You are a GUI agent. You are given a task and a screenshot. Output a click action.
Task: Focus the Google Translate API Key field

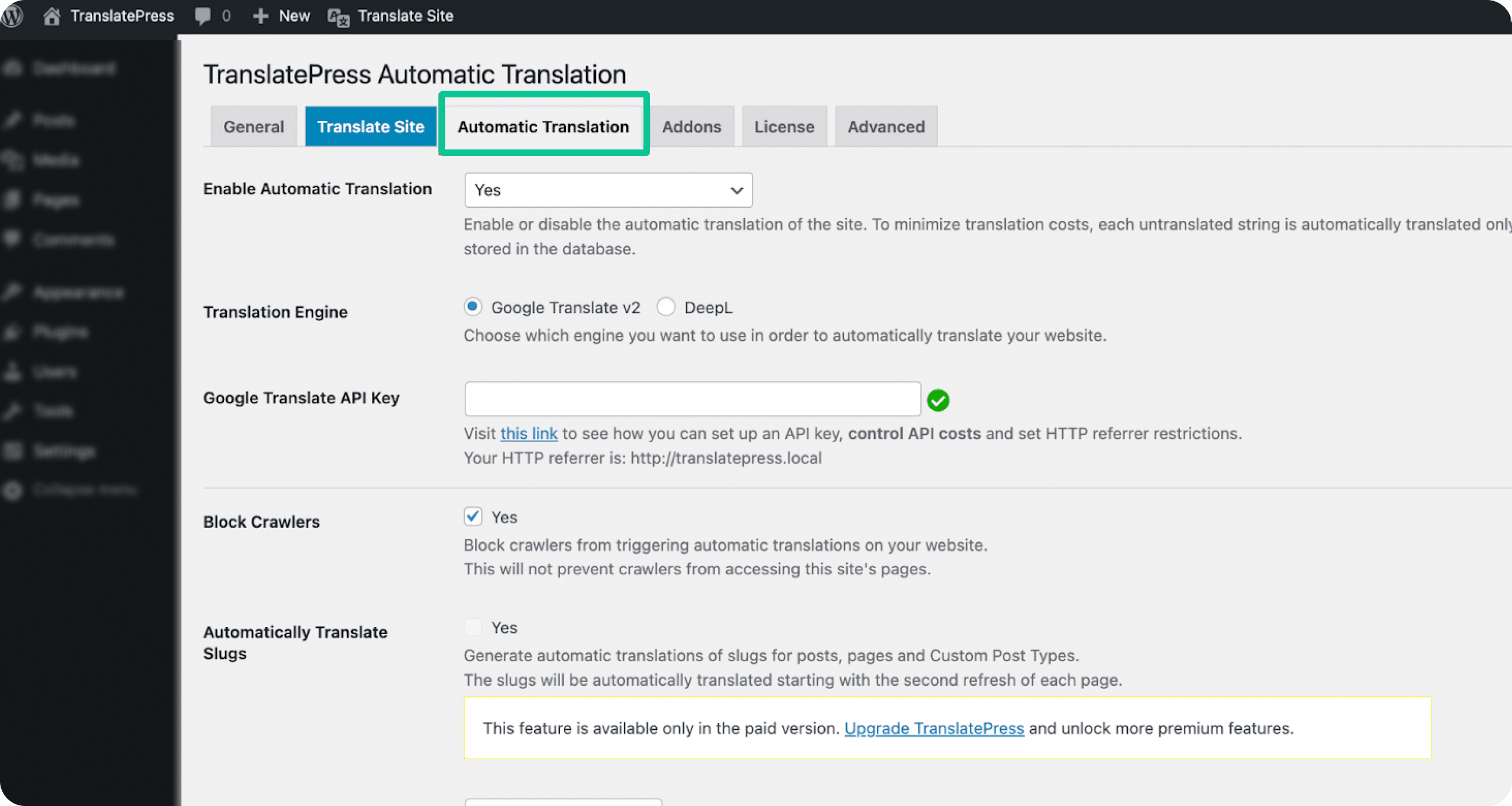click(x=692, y=399)
